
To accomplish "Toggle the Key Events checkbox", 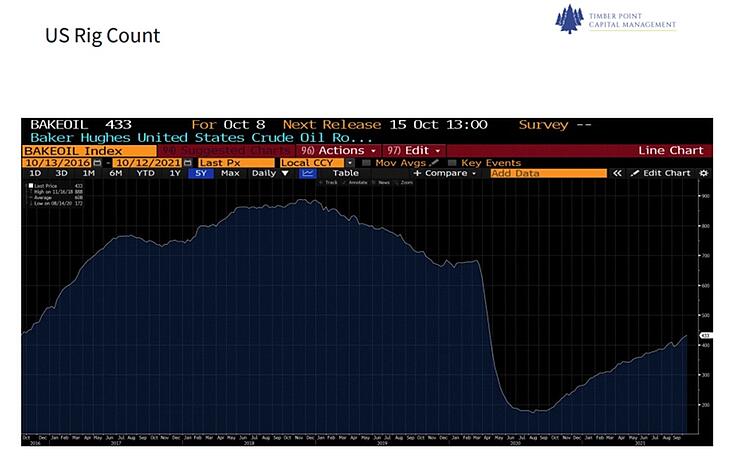I will 452,163.
